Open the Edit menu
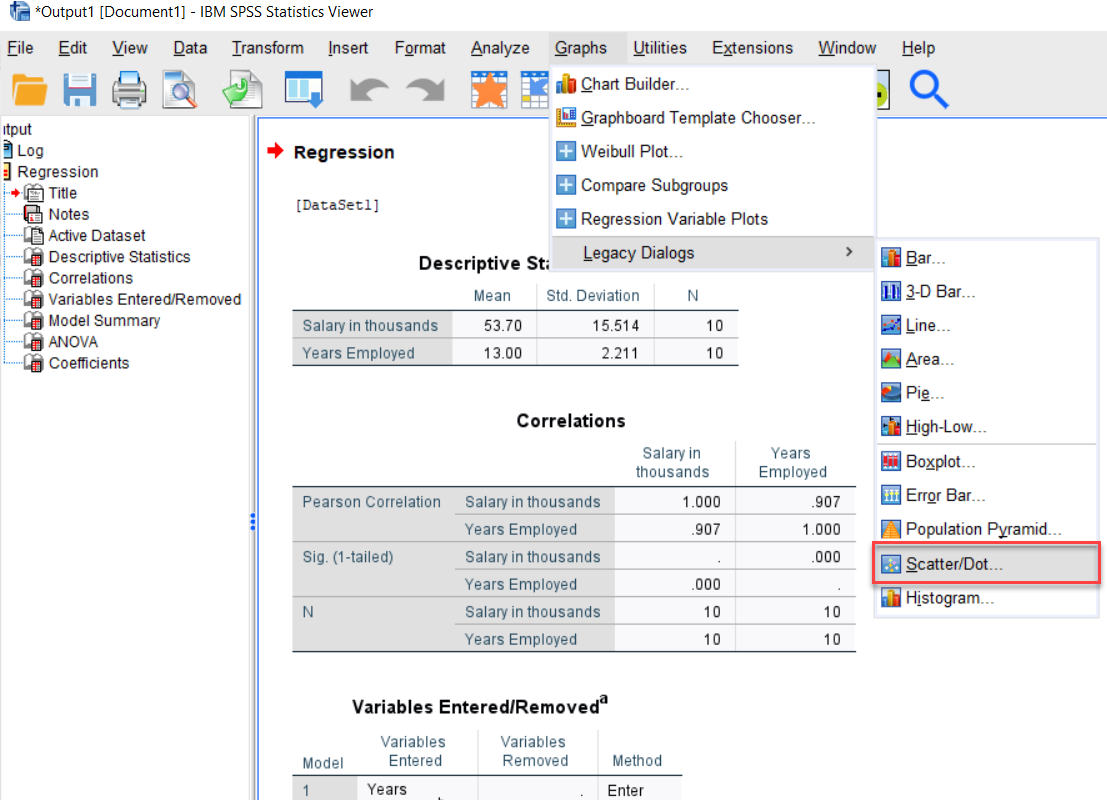 (x=72, y=48)
